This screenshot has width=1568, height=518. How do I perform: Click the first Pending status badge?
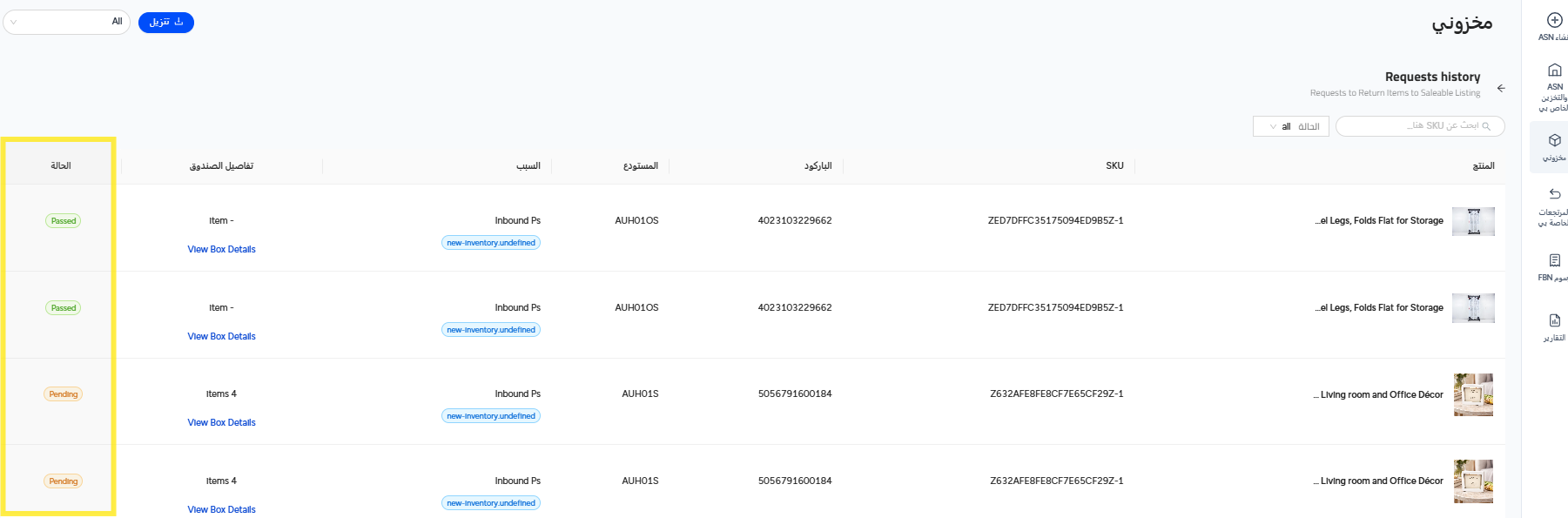tap(63, 394)
